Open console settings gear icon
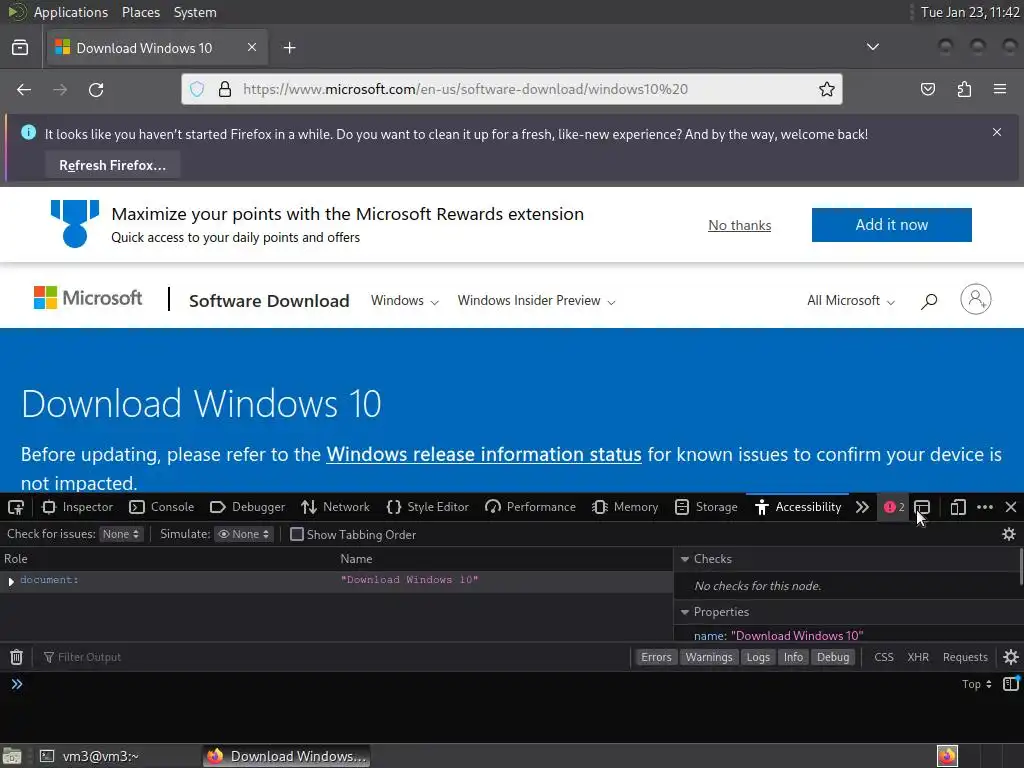 tap(1010, 657)
